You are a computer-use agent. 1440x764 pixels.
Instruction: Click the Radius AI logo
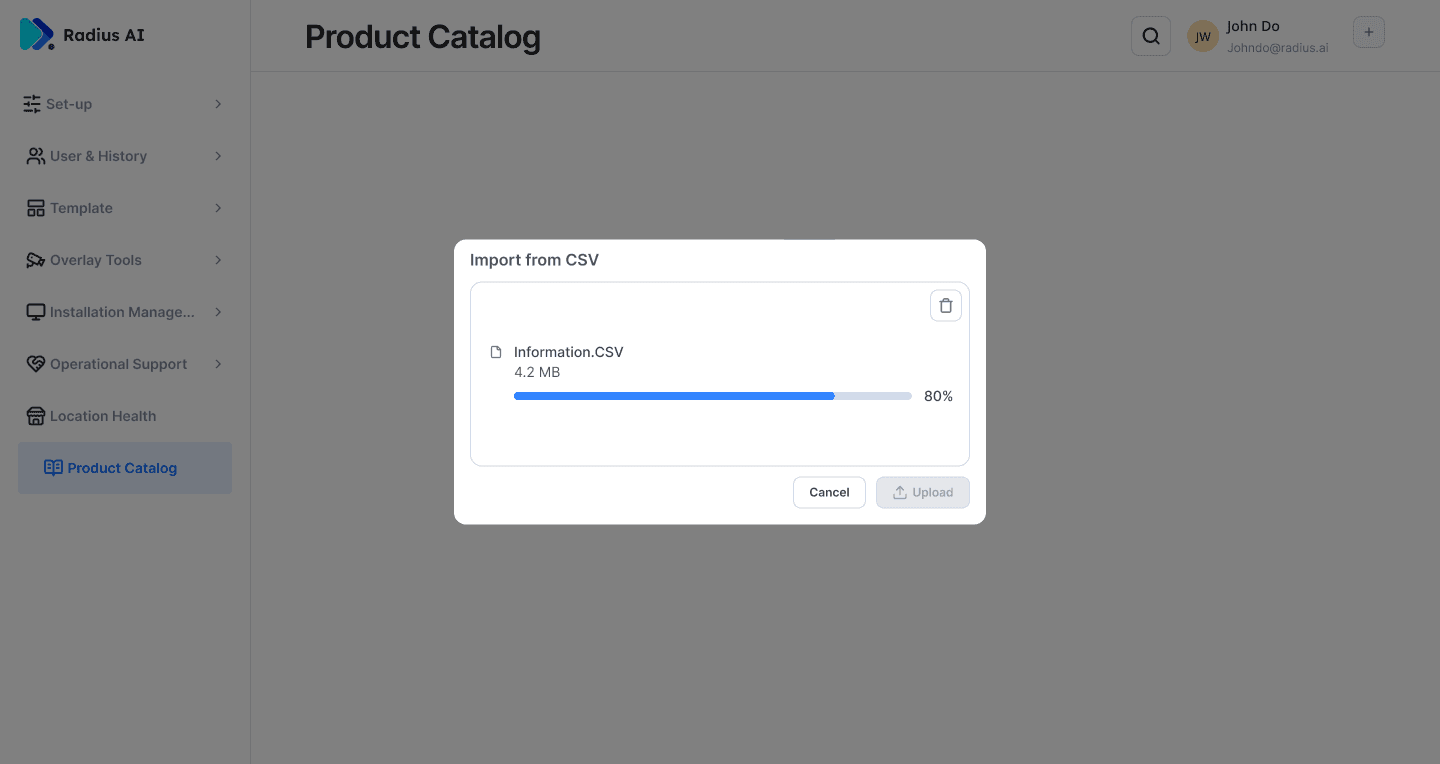(x=37, y=34)
